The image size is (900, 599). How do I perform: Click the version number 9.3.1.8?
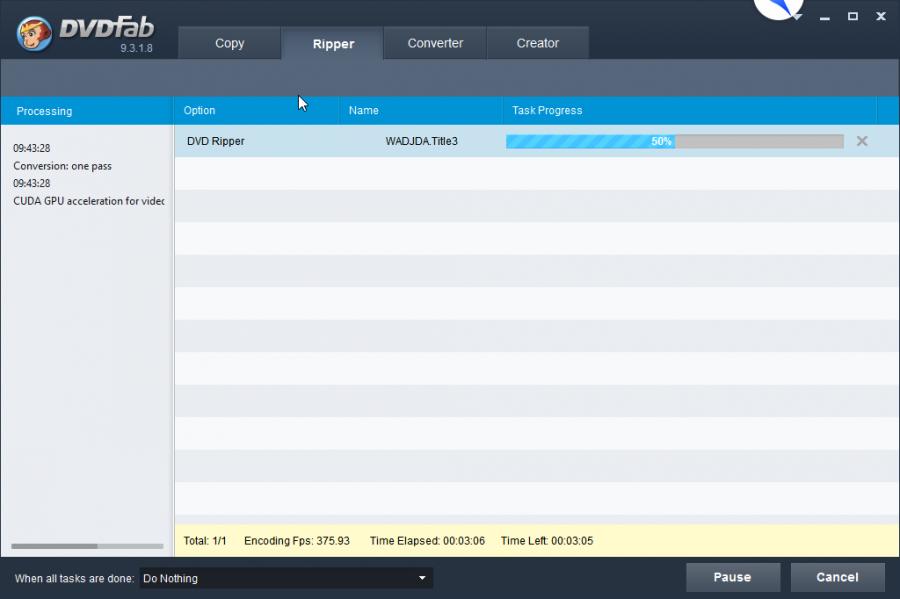(x=136, y=48)
